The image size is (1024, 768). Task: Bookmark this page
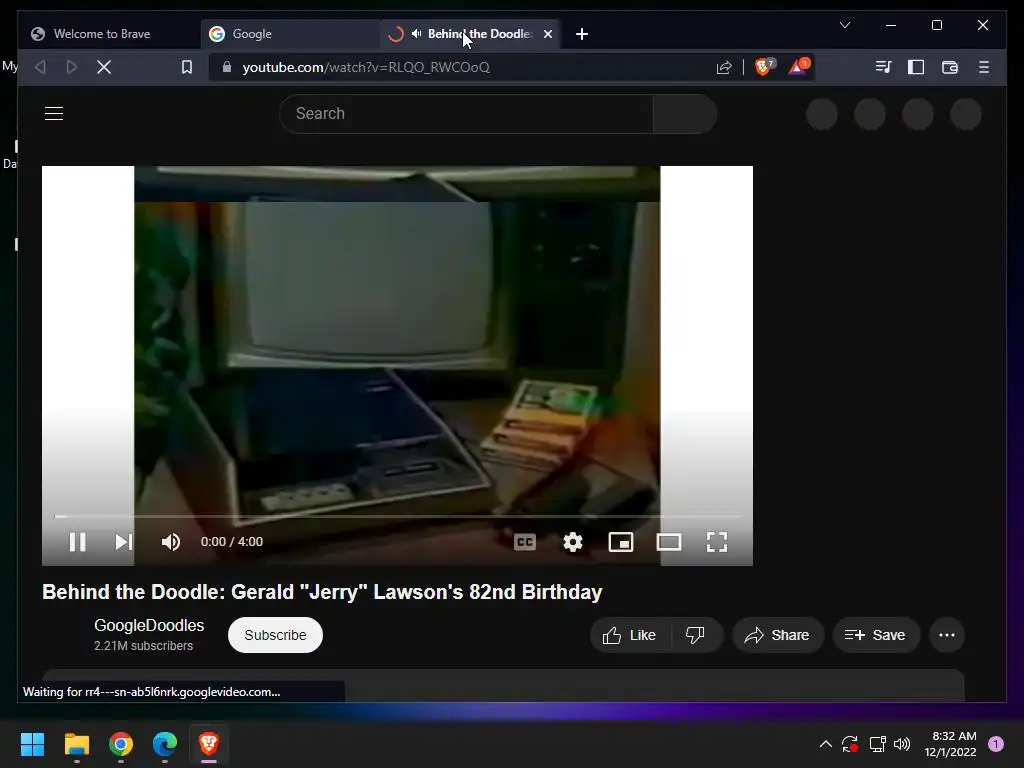point(187,67)
